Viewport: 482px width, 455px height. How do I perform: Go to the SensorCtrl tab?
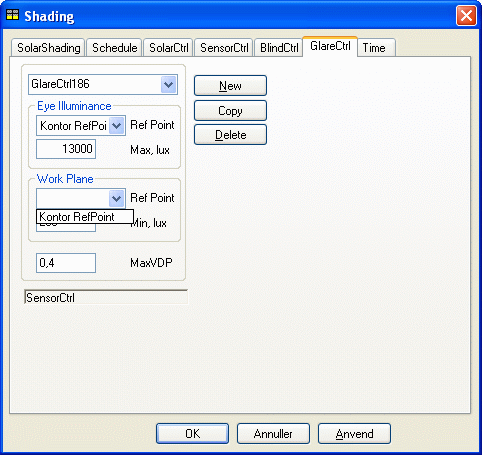[x=224, y=48]
